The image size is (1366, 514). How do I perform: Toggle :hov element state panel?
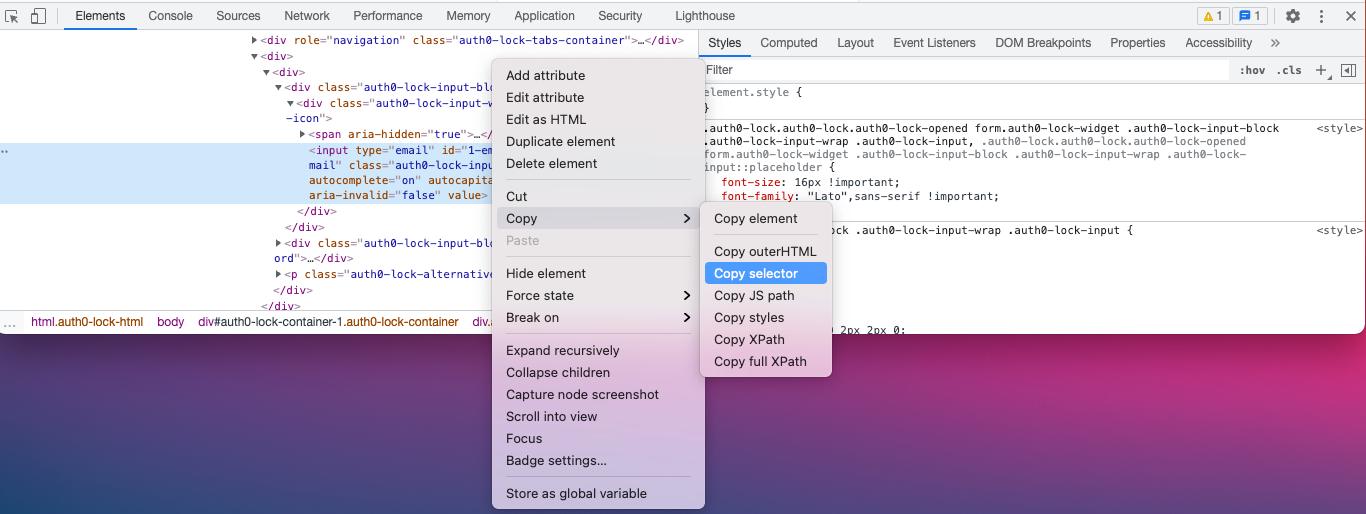(x=1252, y=70)
